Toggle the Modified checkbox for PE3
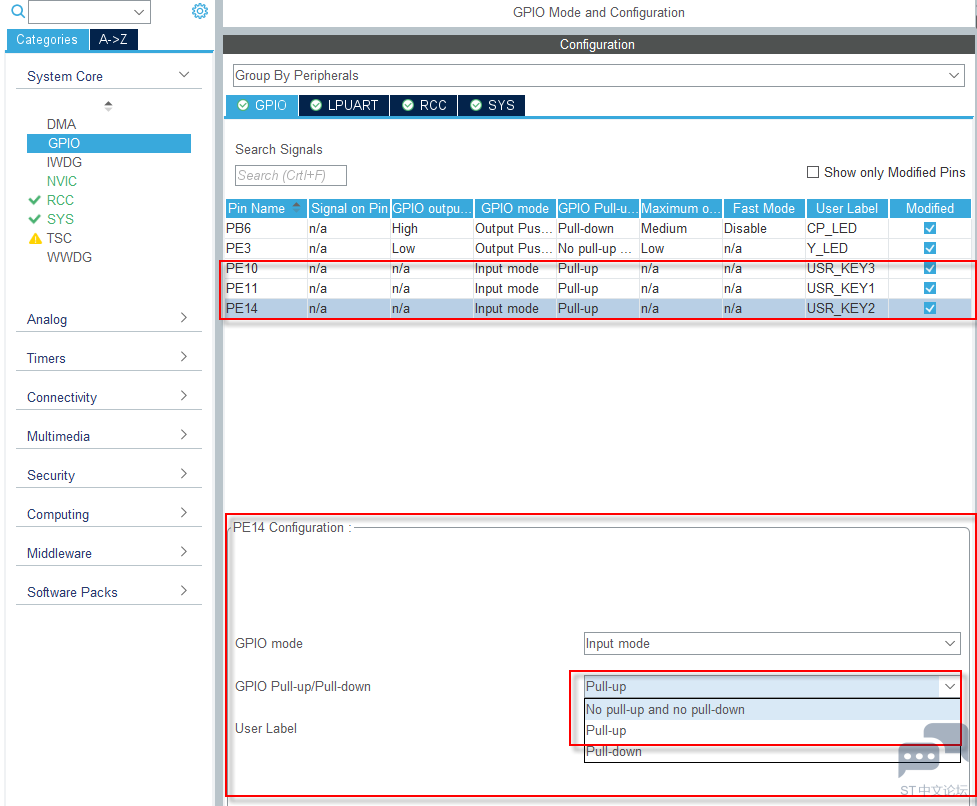This screenshot has height=806, width=977. (930, 248)
